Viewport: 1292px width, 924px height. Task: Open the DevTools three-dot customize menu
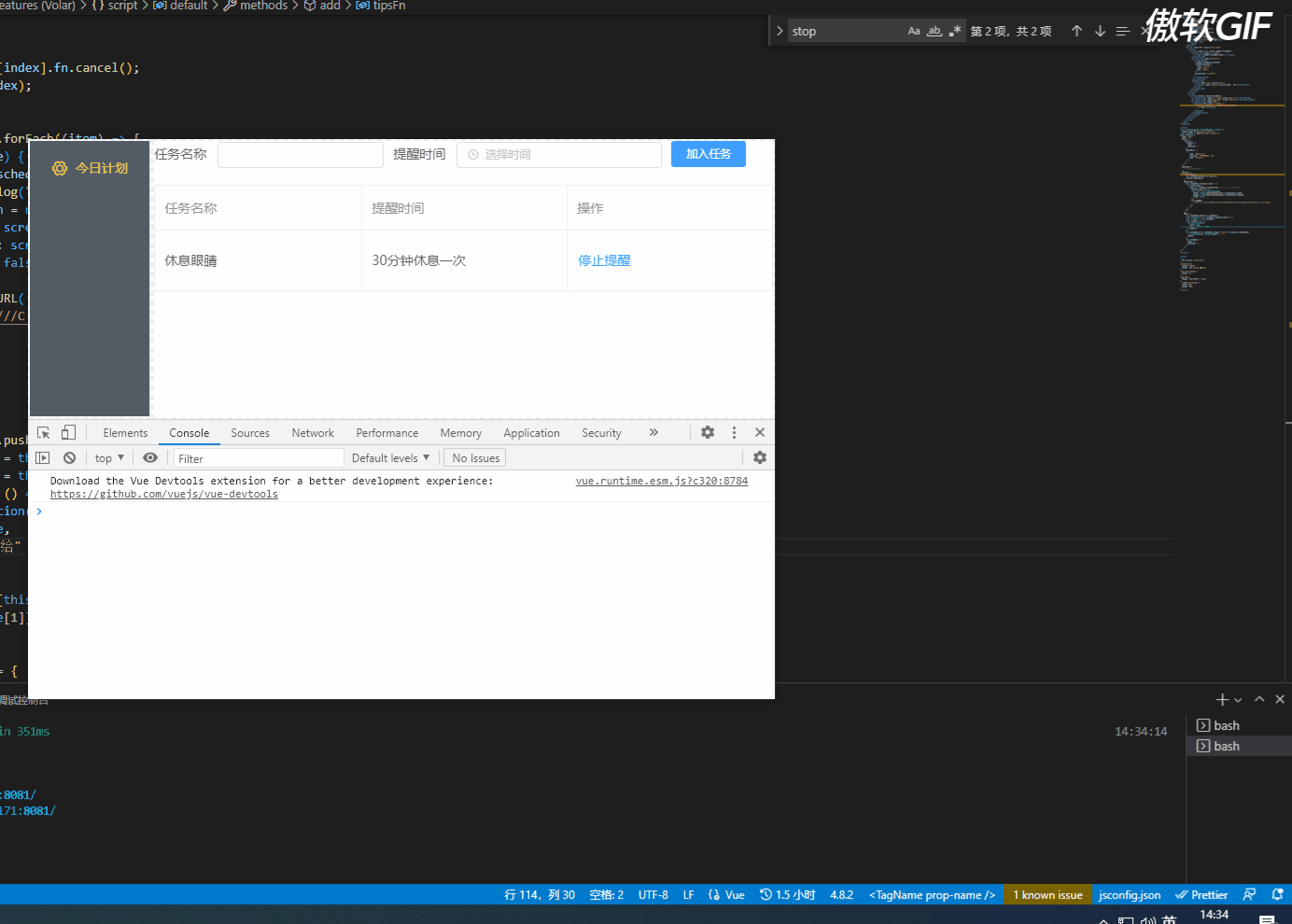(x=734, y=433)
